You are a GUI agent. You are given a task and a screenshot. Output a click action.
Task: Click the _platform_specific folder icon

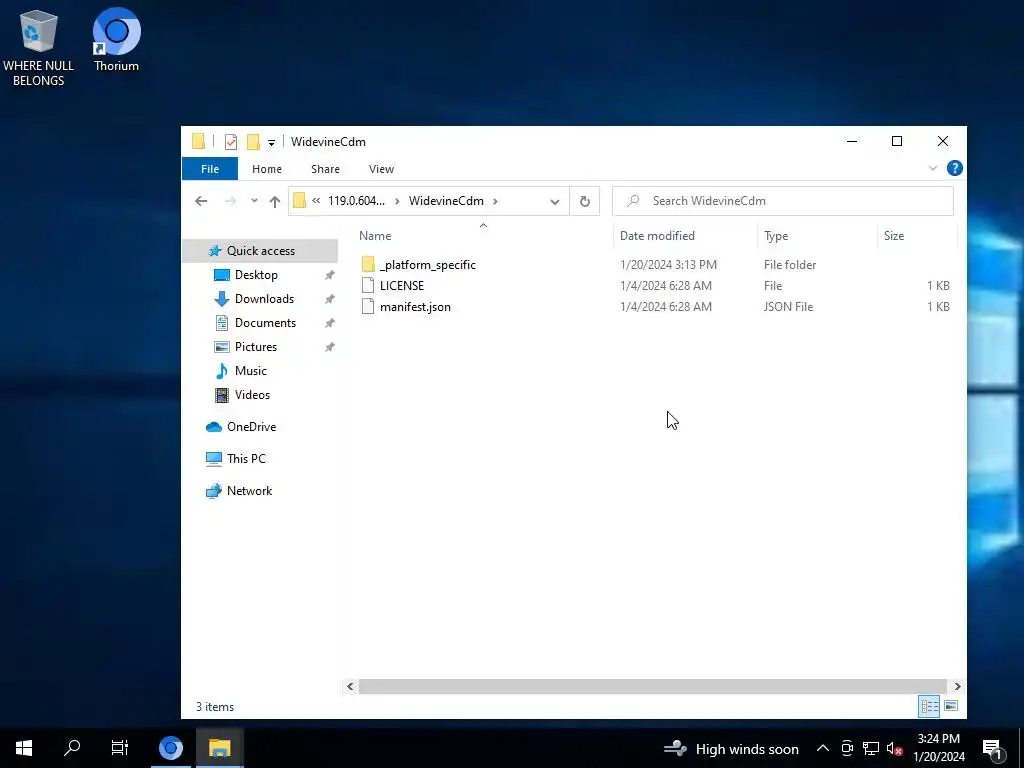point(368,264)
